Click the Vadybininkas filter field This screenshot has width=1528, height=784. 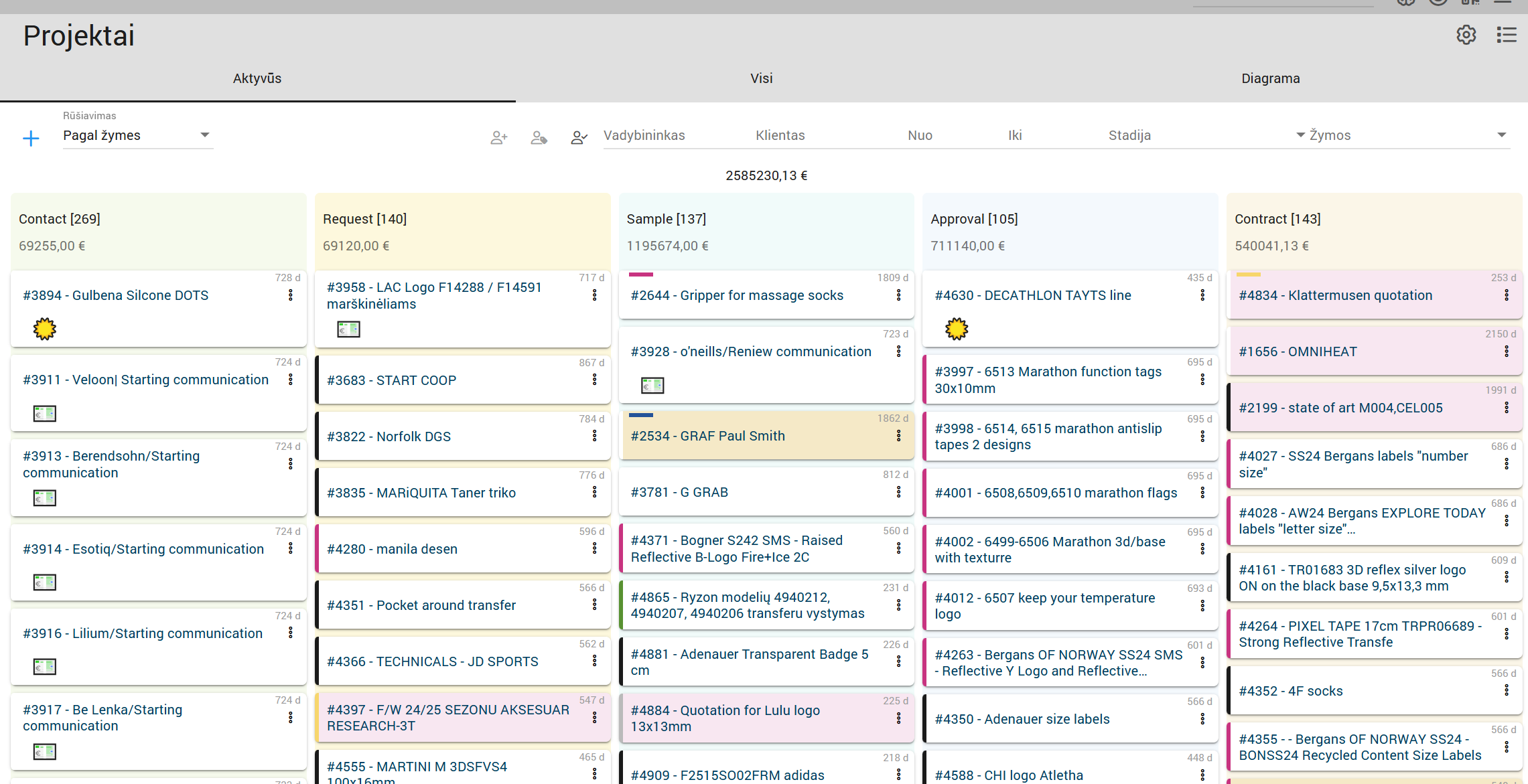pyautogui.click(x=644, y=135)
